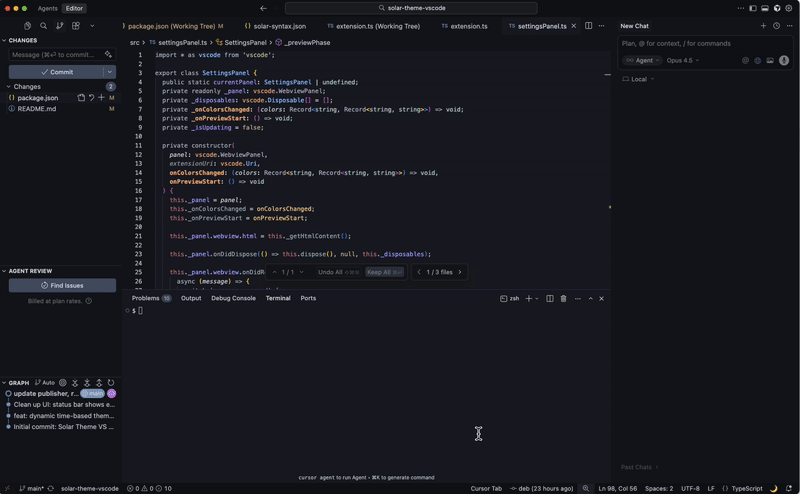
Task: Open Debug Console panel tab
Action: (233, 298)
